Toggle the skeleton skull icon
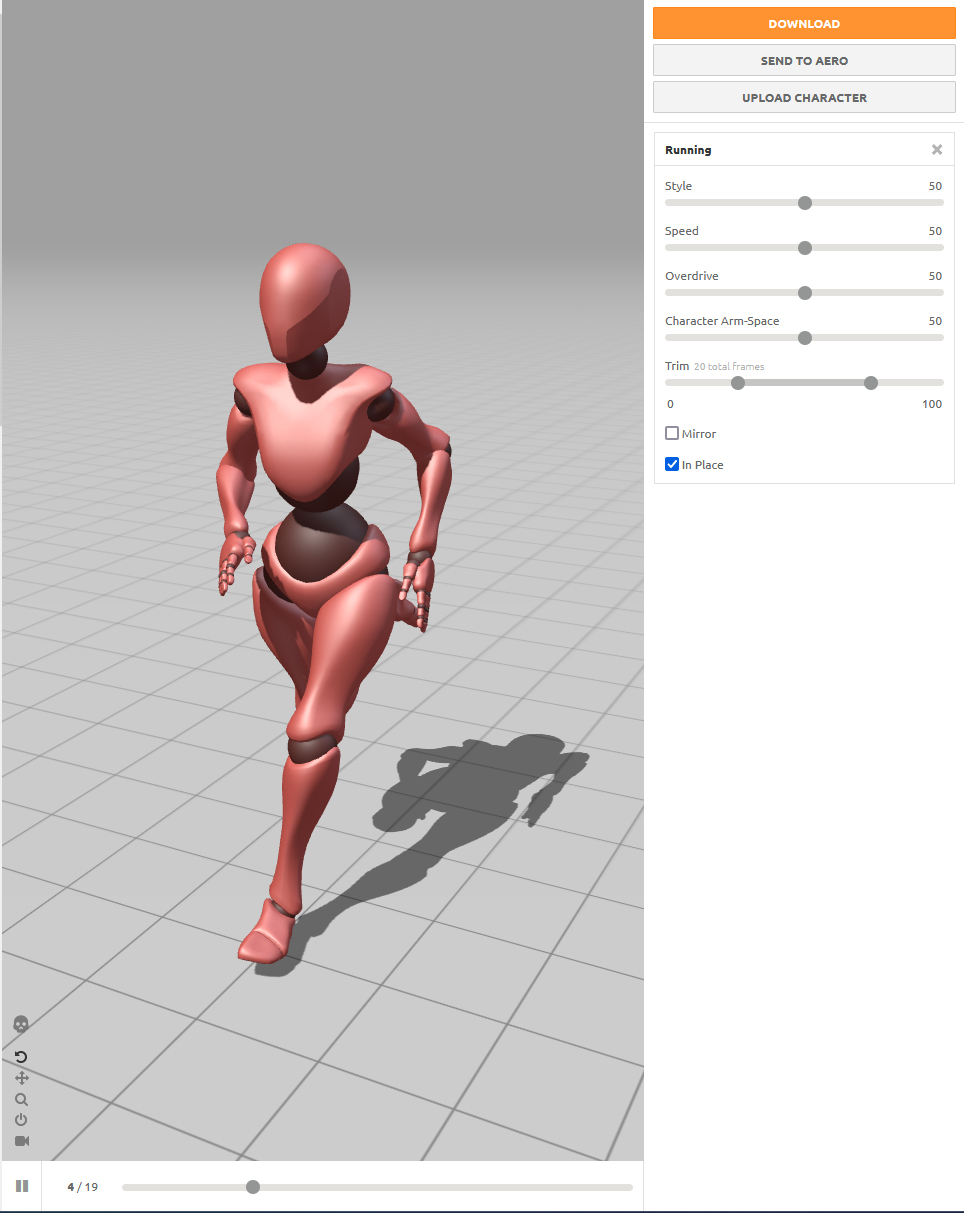 21,1024
